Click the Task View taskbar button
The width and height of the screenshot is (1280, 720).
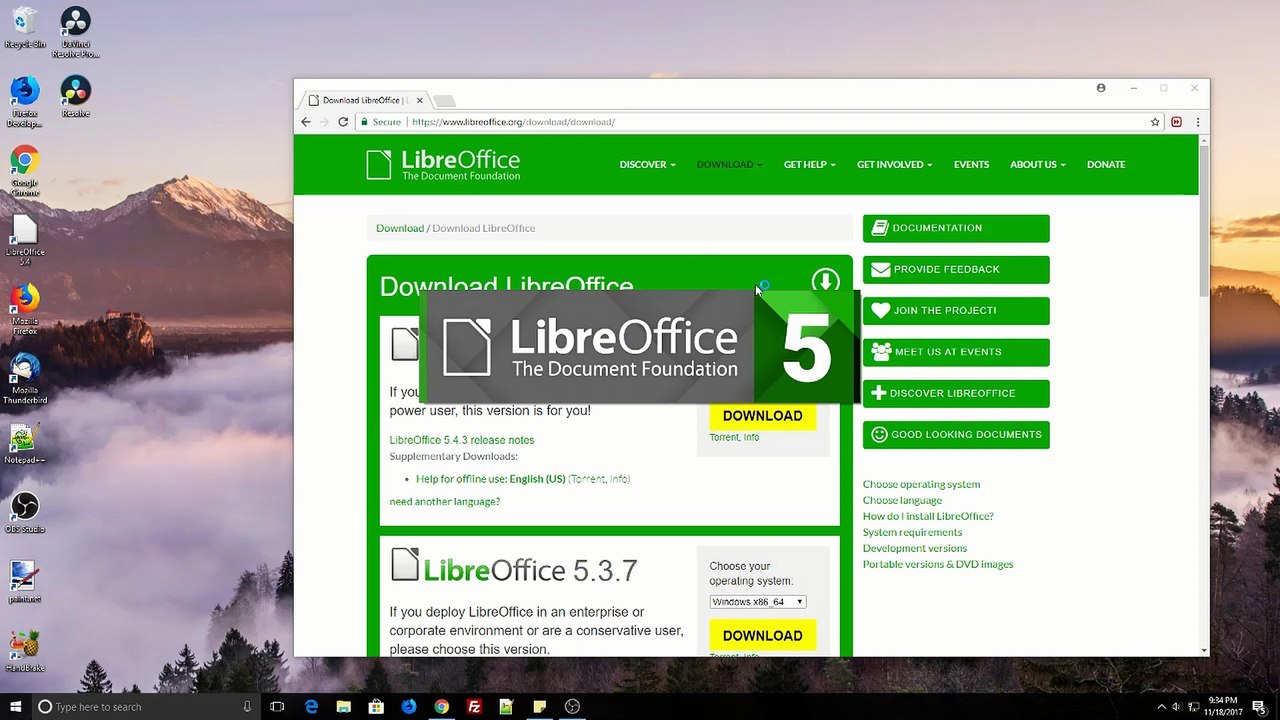pos(277,707)
